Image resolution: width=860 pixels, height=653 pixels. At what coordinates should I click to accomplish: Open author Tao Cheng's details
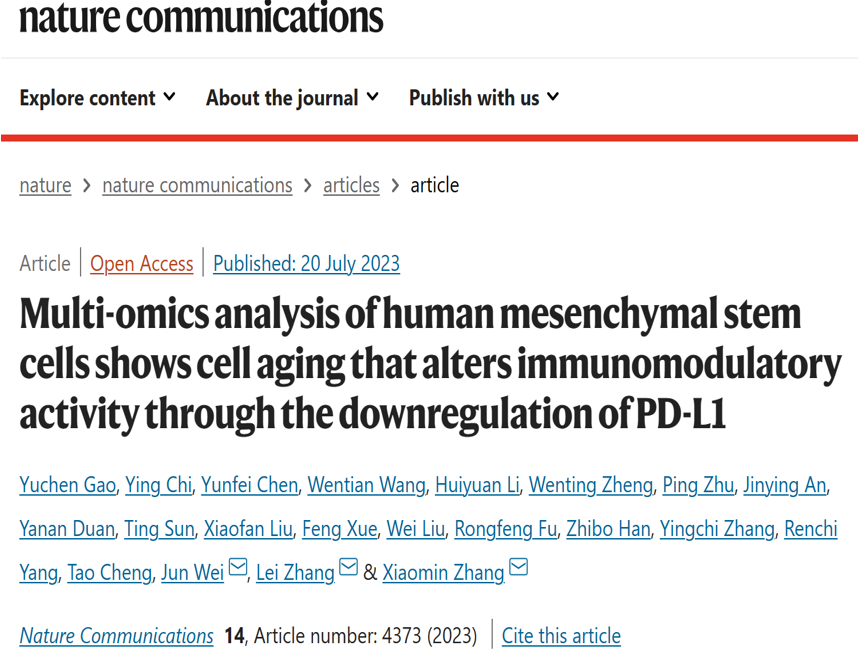click(x=110, y=572)
